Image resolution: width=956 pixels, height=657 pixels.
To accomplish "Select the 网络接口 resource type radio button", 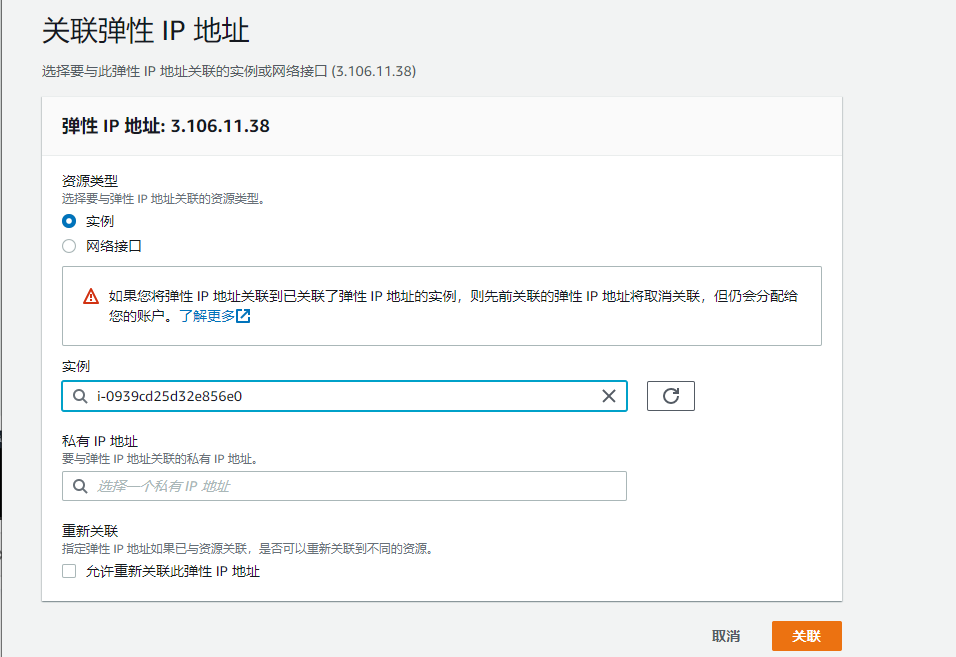I will point(69,246).
